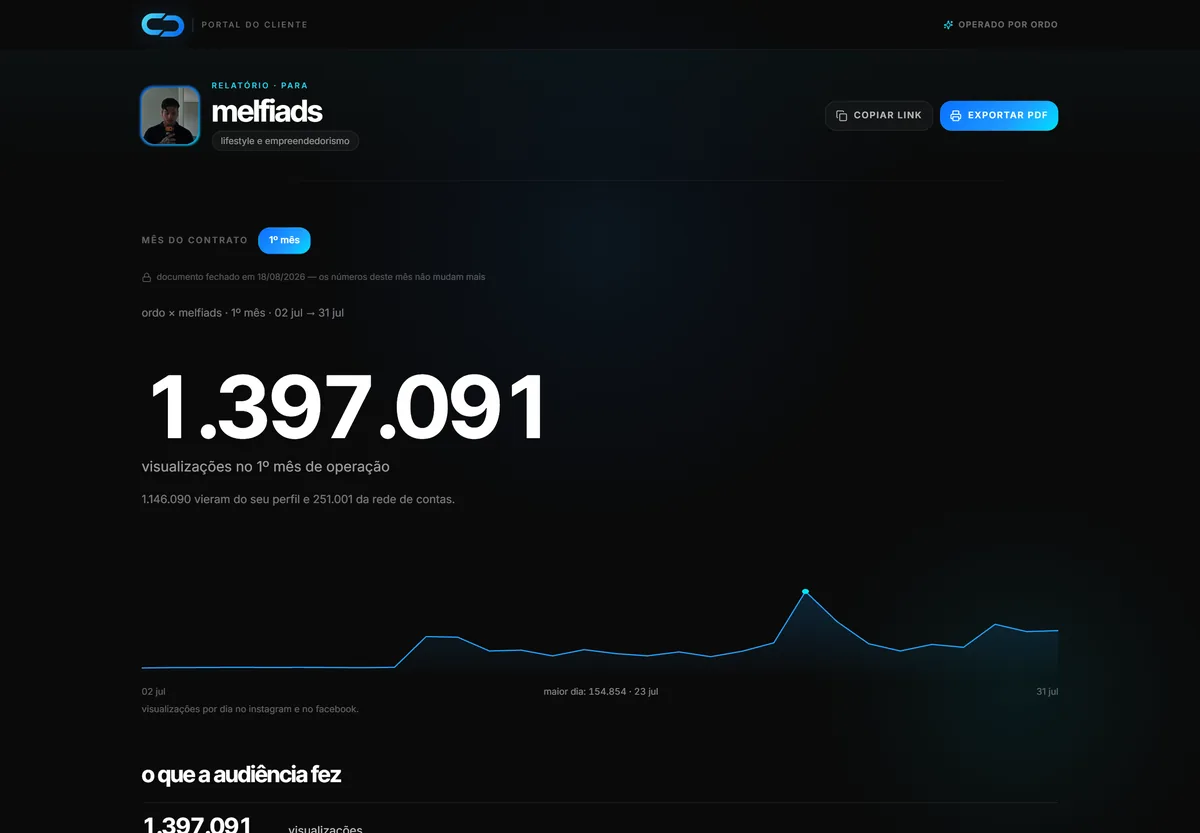Click the blue chain-link logo in the header
This screenshot has width=1200, height=833.
pyautogui.click(x=162, y=25)
